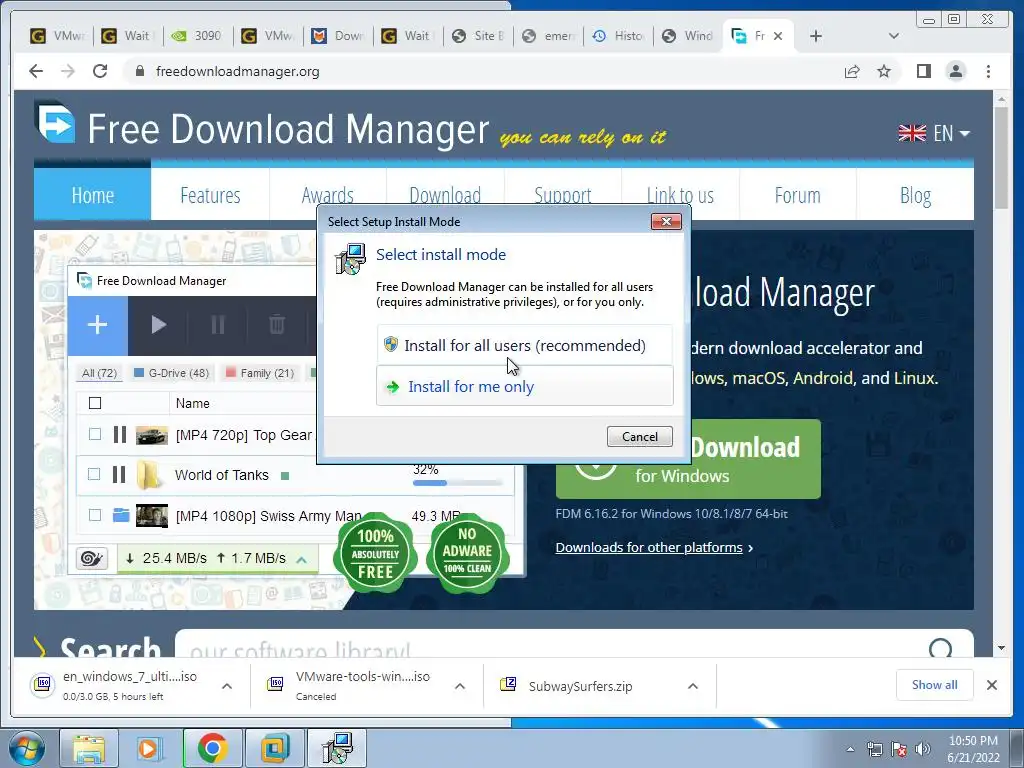Click the share page icon in address bar
The image size is (1024, 768).
tap(852, 71)
